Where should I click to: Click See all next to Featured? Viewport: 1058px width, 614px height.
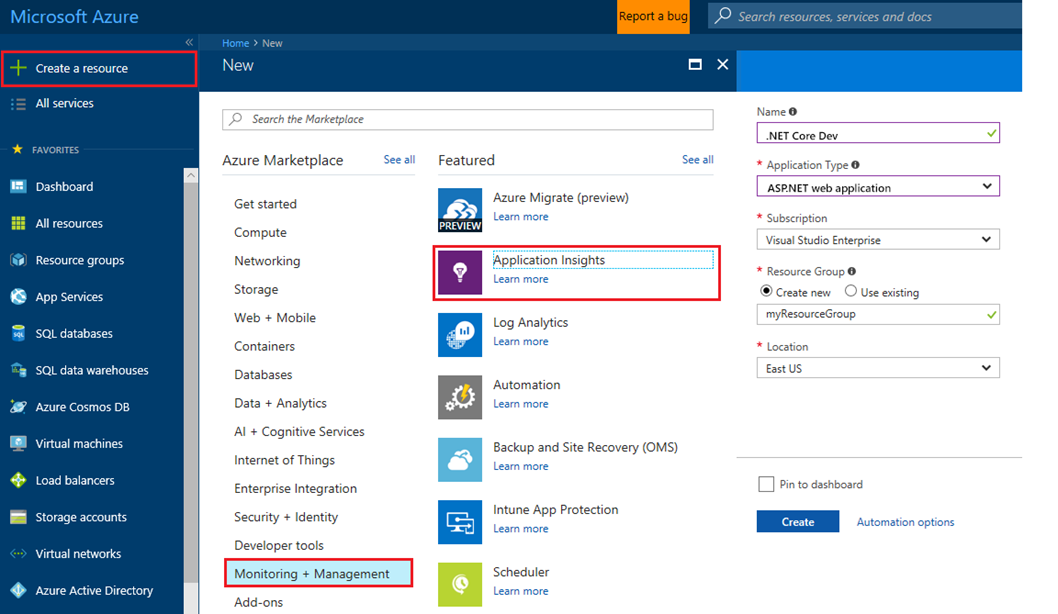pyautogui.click(x=698, y=159)
